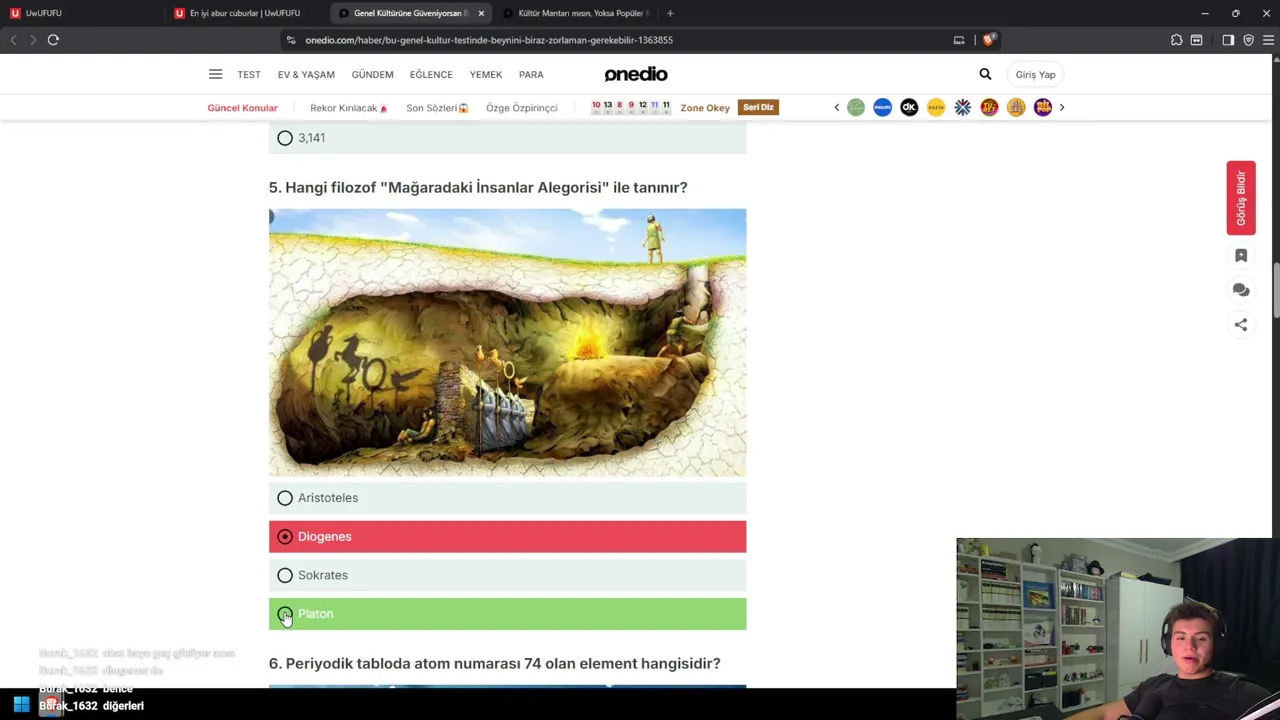Open the Özge Özpirinçci link
1280x720 pixels.
click(x=522, y=108)
